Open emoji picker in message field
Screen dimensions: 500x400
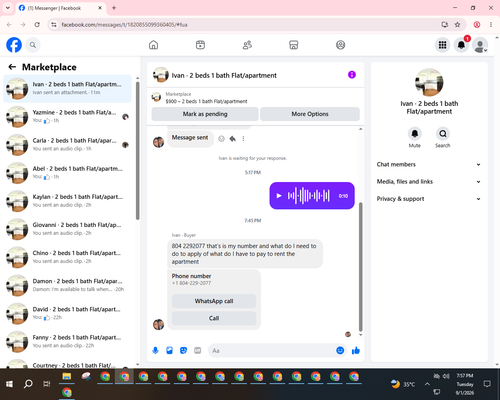tap(340, 350)
